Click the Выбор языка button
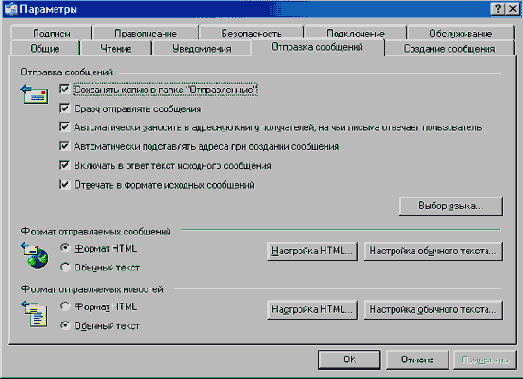 [451, 206]
